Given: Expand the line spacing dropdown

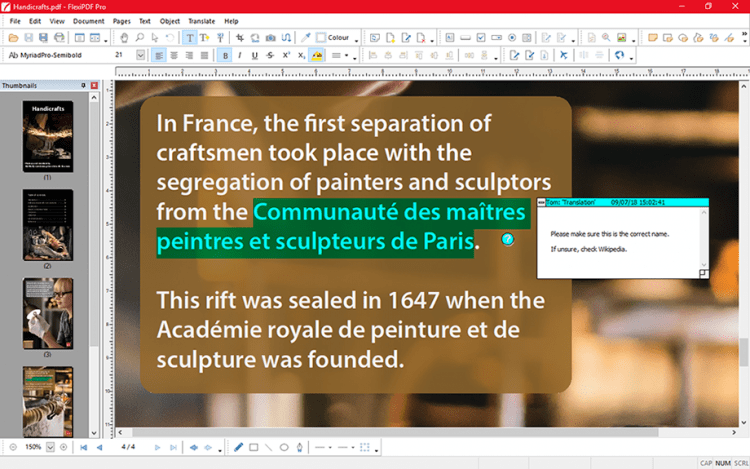Looking at the screenshot, I should point(347,55).
